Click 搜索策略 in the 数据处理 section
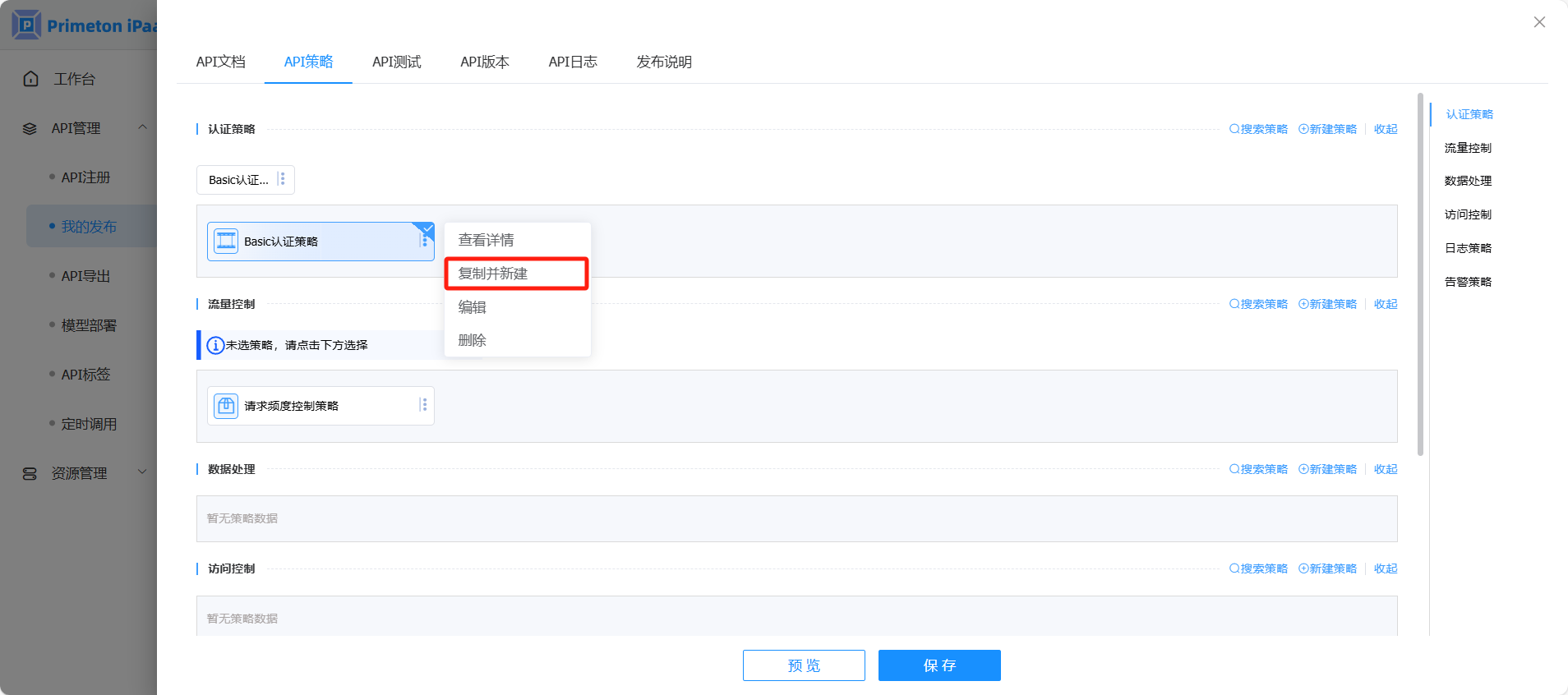This screenshot has height=695, width=1568. tap(1258, 469)
